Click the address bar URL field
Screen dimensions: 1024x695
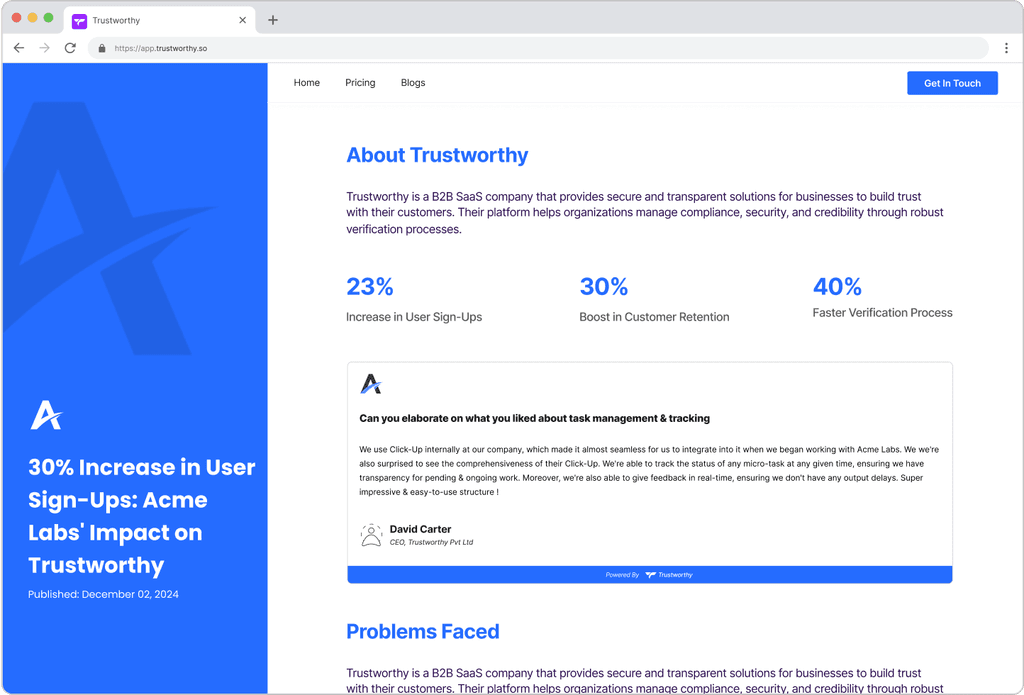pyautogui.click(x=538, y=48)
